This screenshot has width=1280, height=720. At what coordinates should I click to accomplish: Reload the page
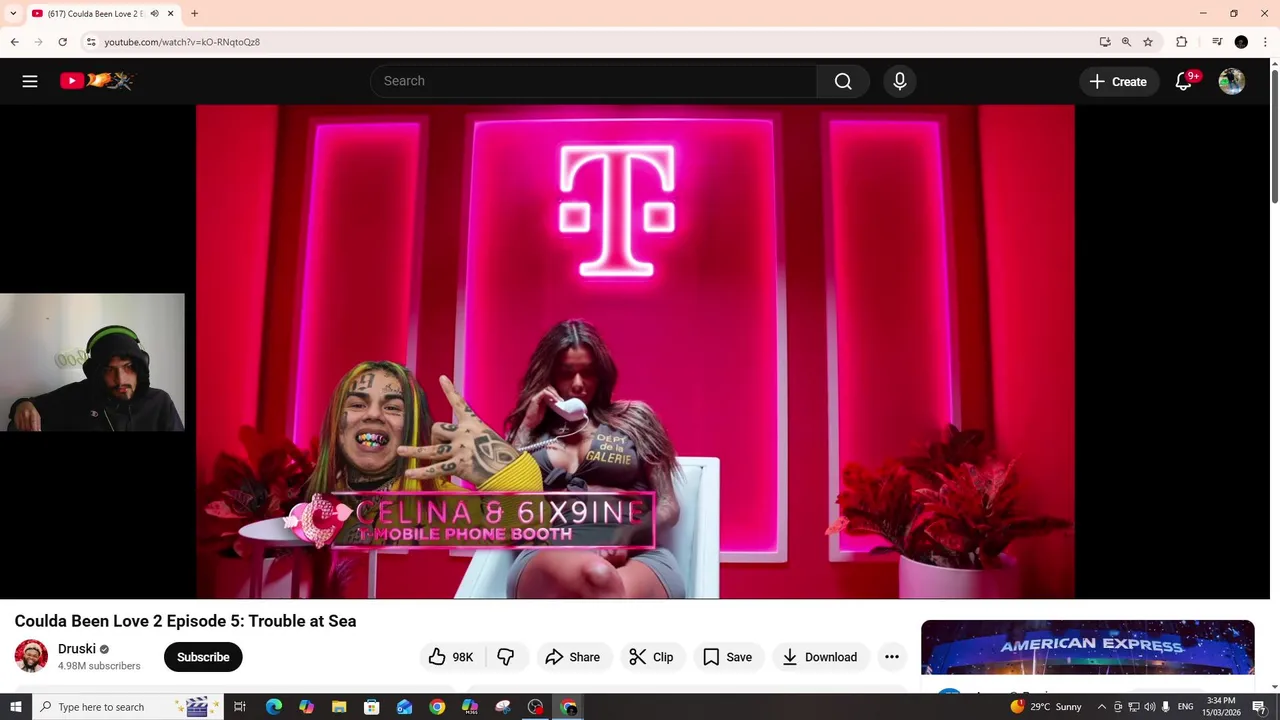62,42
